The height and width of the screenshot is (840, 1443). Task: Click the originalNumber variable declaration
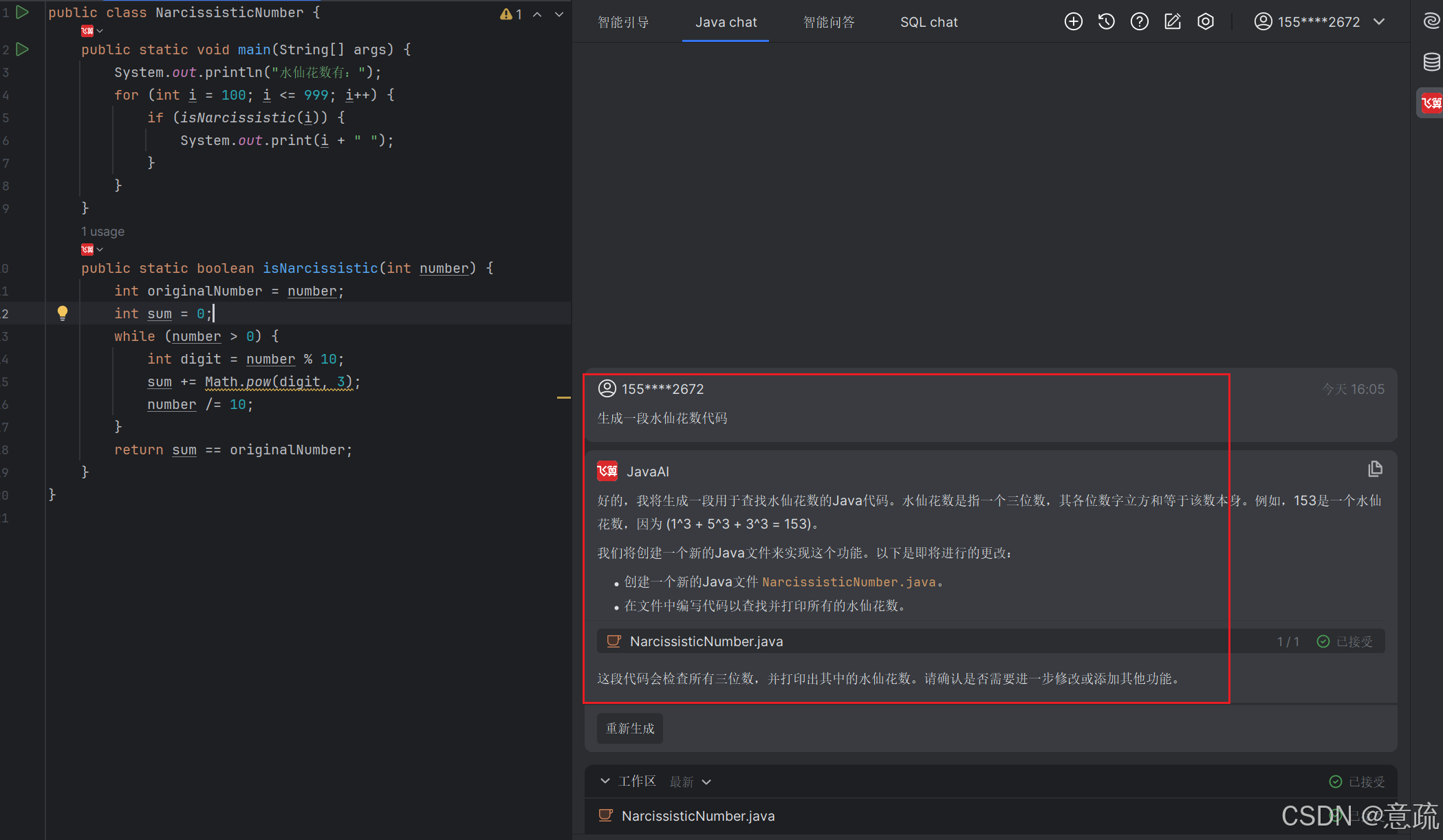click(x=205, y=291)
